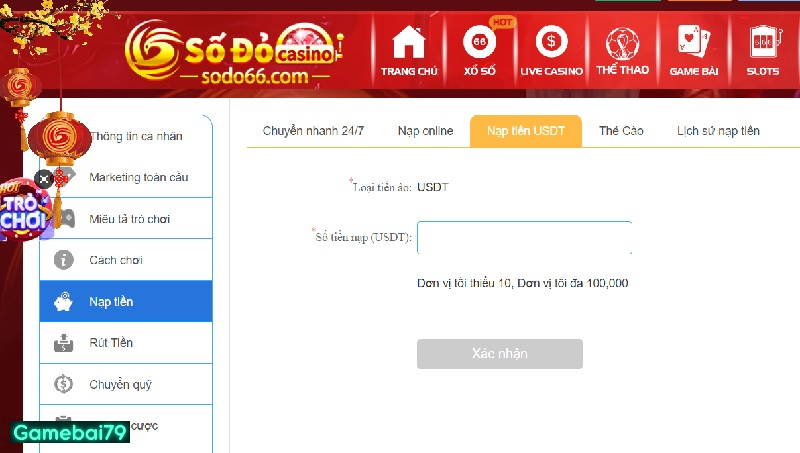Click the Trang Chủ home icon
Image resolution: width=800 pixels, height=453 pixels.
[x=409, y=45]
